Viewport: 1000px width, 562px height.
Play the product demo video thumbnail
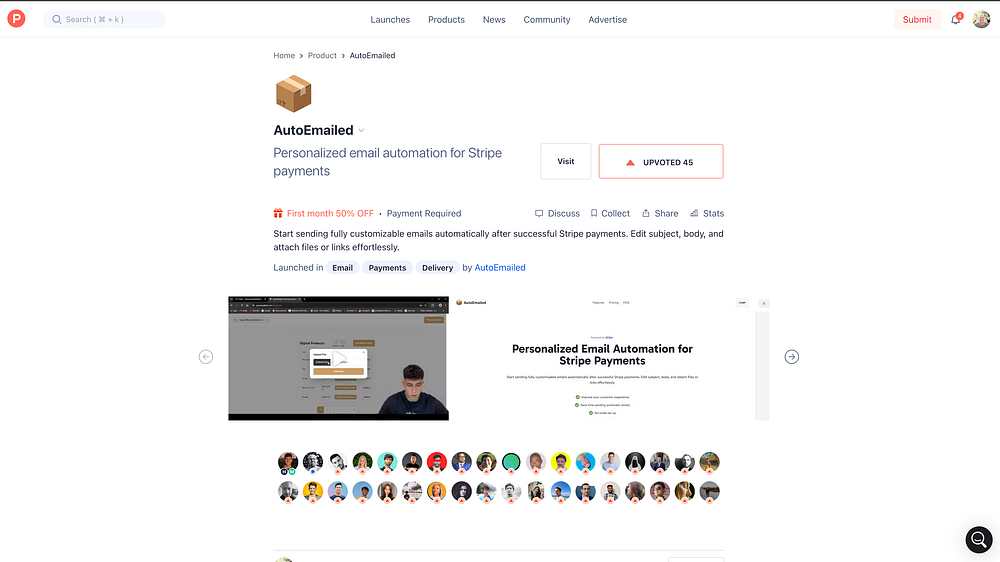click(x=339, y=358)
